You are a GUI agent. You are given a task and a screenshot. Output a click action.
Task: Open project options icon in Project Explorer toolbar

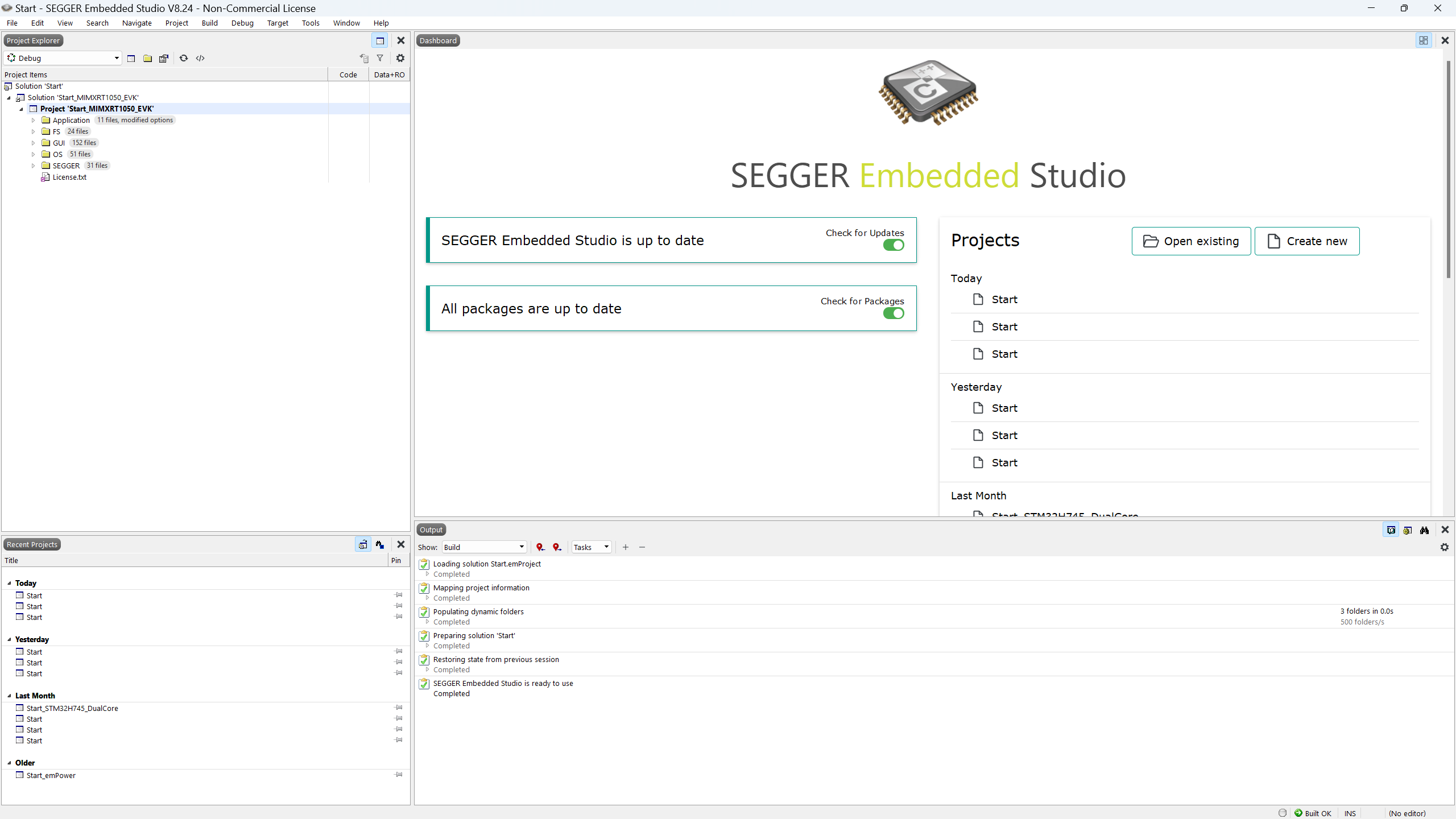pos(164,58)
